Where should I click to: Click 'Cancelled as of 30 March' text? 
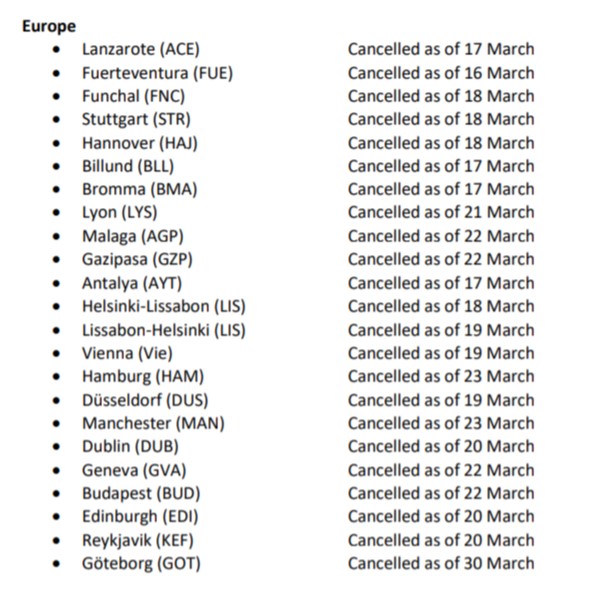pos(441,564)
